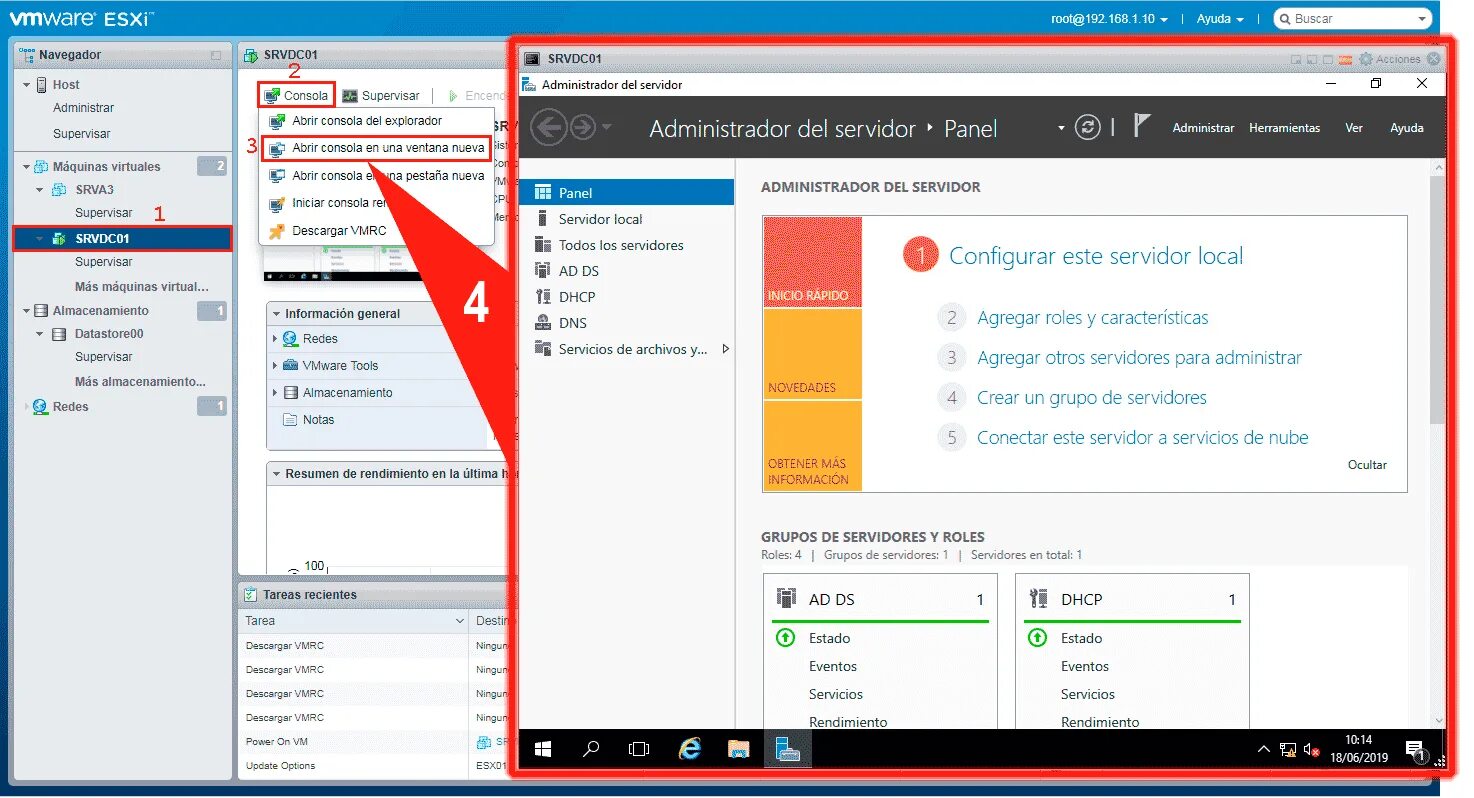Click Agregar otros servidores para administrar
Viewport: 1474px width, 798px height.
pos(1139,358)
